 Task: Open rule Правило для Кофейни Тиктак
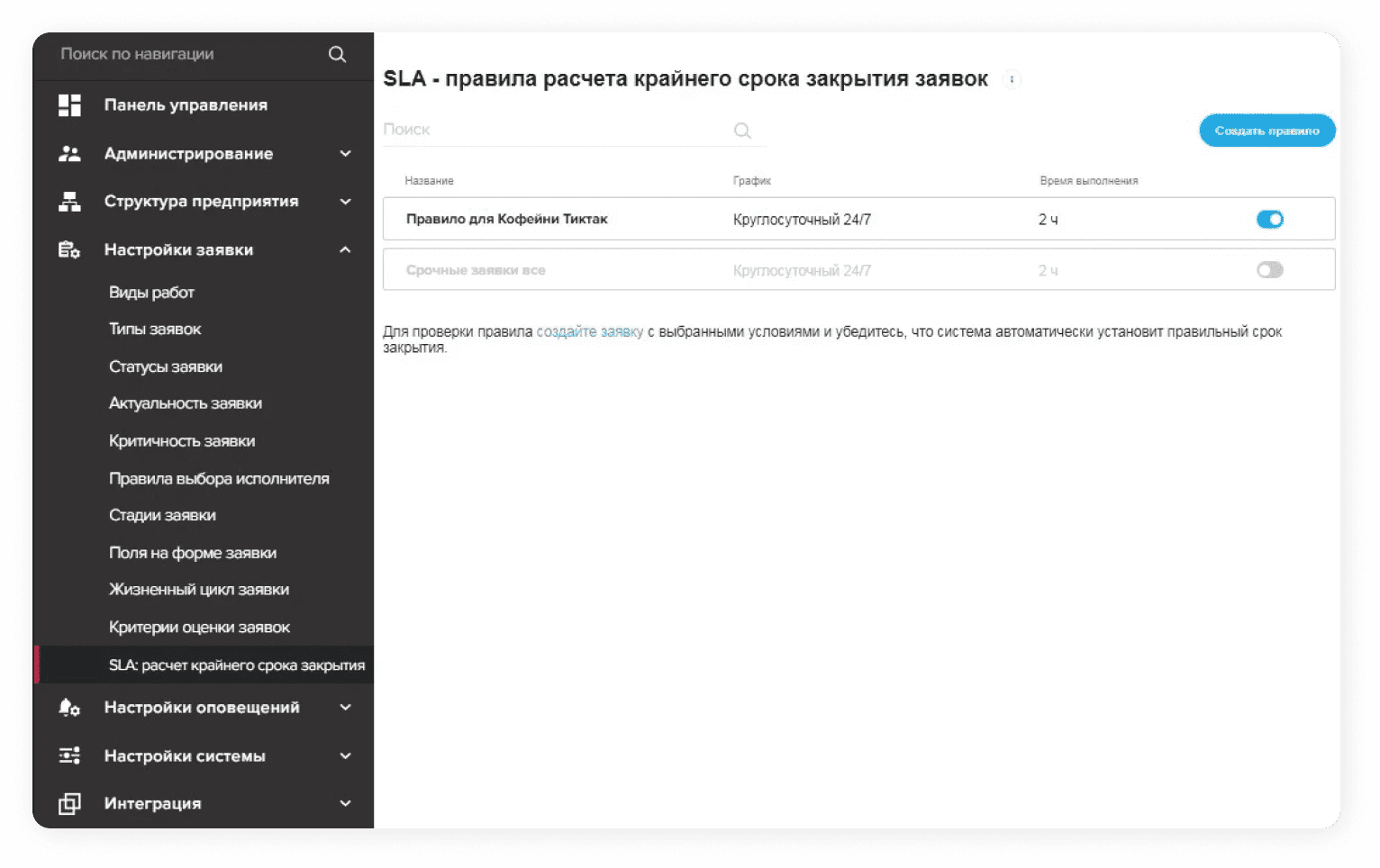click(x=506, y=219)
